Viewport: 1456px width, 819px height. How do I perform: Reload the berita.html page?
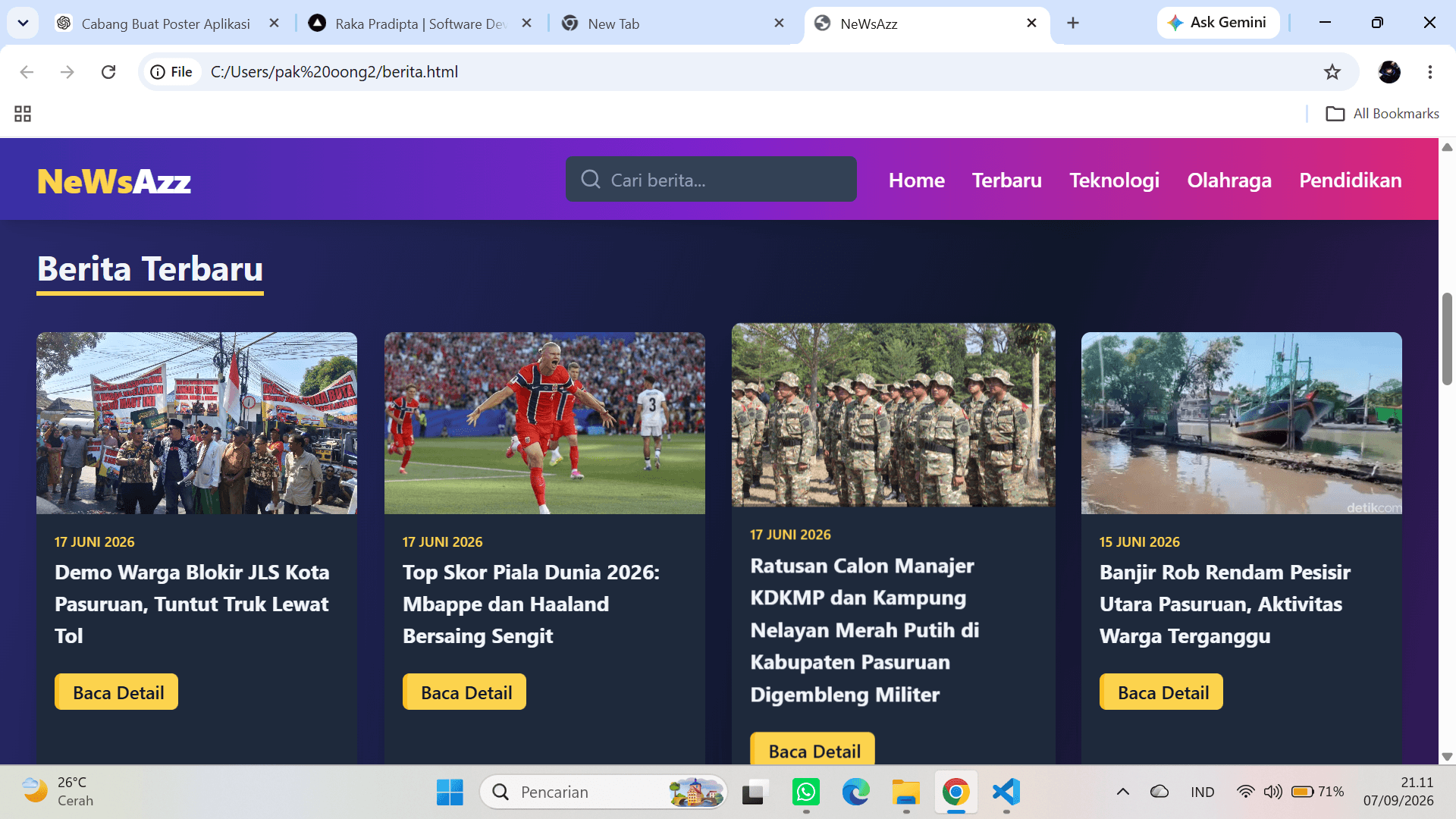108,72
